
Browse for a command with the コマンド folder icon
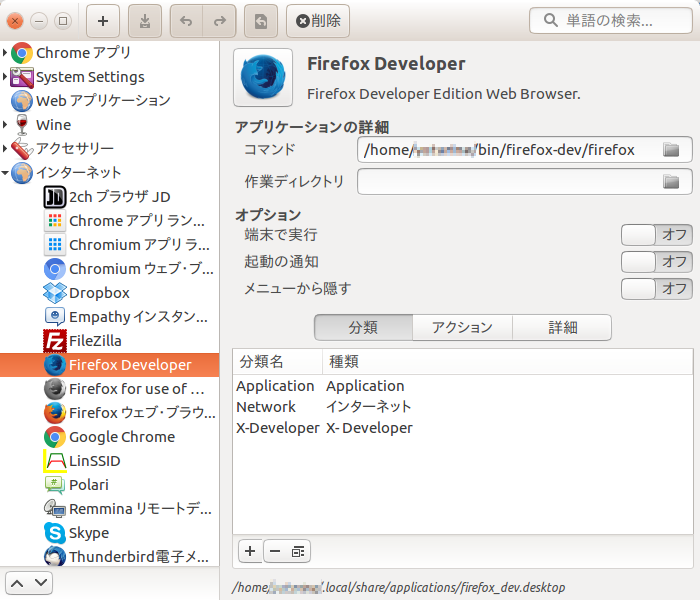671,150
